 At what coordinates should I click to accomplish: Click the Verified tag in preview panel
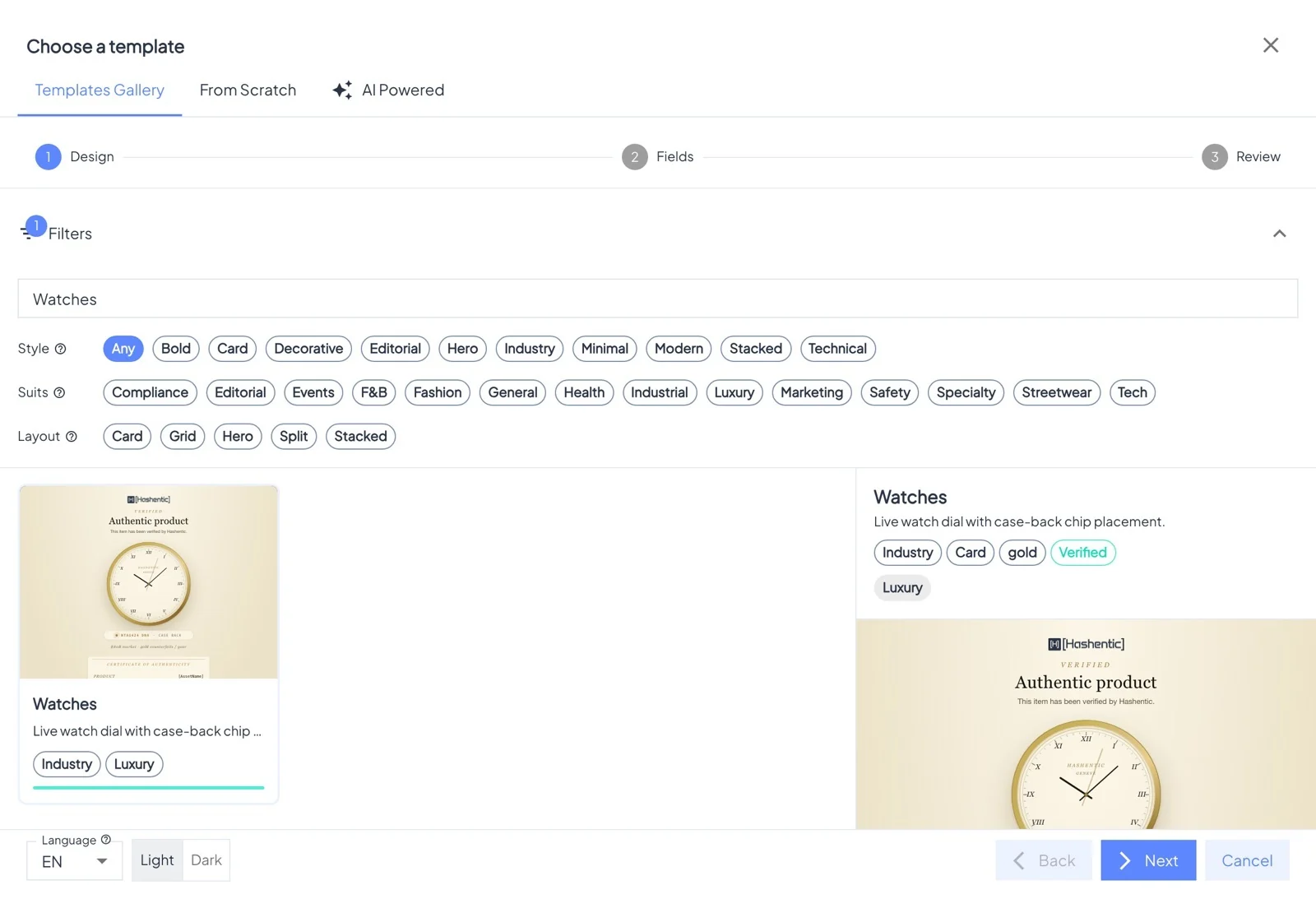coord(1083,553)
